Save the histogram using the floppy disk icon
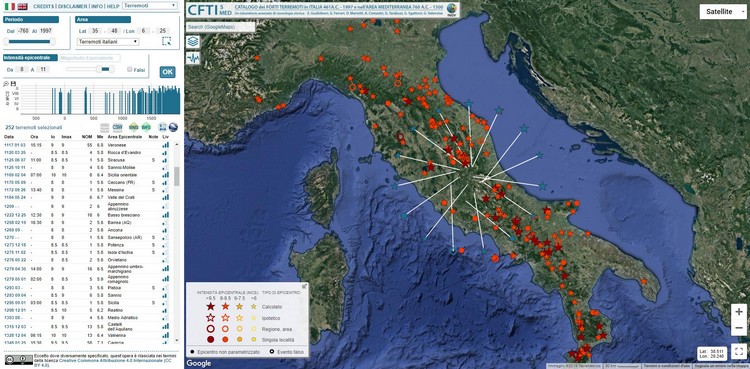This screenshot has width=750, height=369. pyautogui.click(x=13, y=83)
